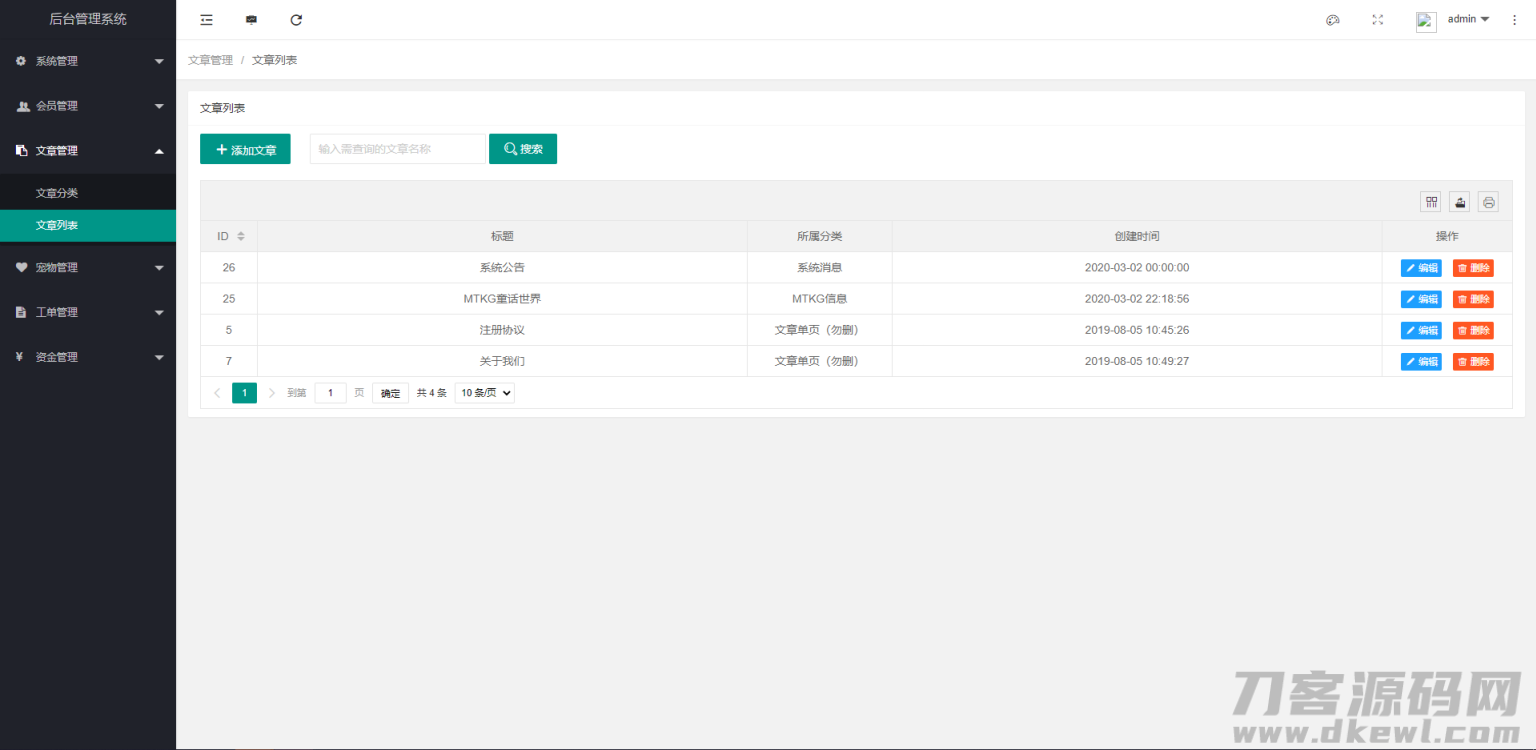
Task: Open the admin user dropdown
Action: pyautogui.click(x=1467, y=20)
